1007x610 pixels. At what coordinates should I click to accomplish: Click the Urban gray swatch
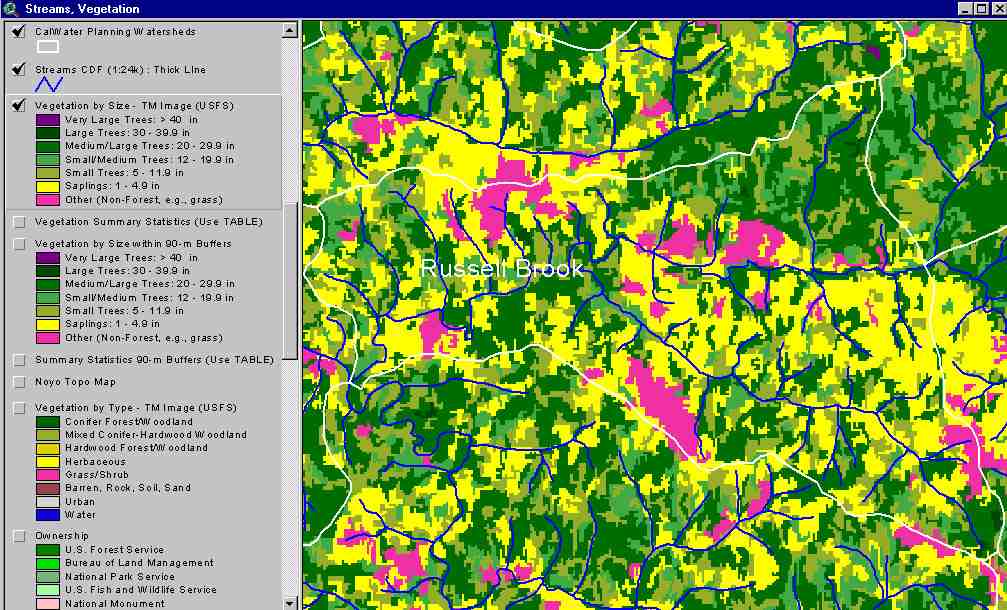pyautogui.click(x=48, y=501)
